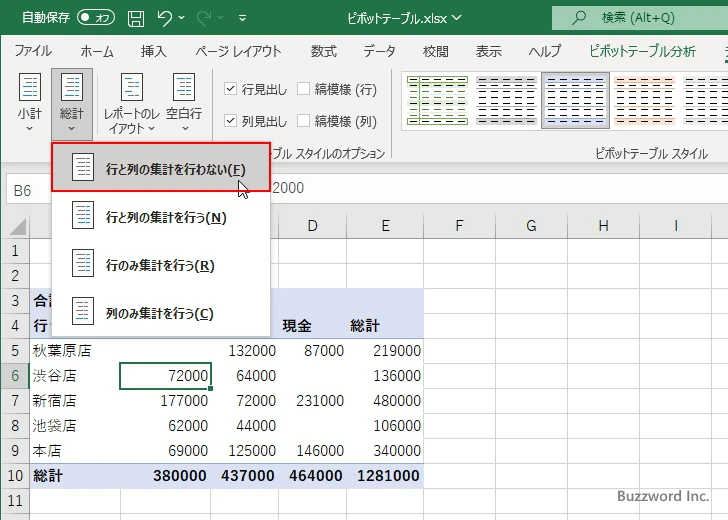The image size is (728, 520).
Task: Click cell 新宿店
Action: [75, 401]
